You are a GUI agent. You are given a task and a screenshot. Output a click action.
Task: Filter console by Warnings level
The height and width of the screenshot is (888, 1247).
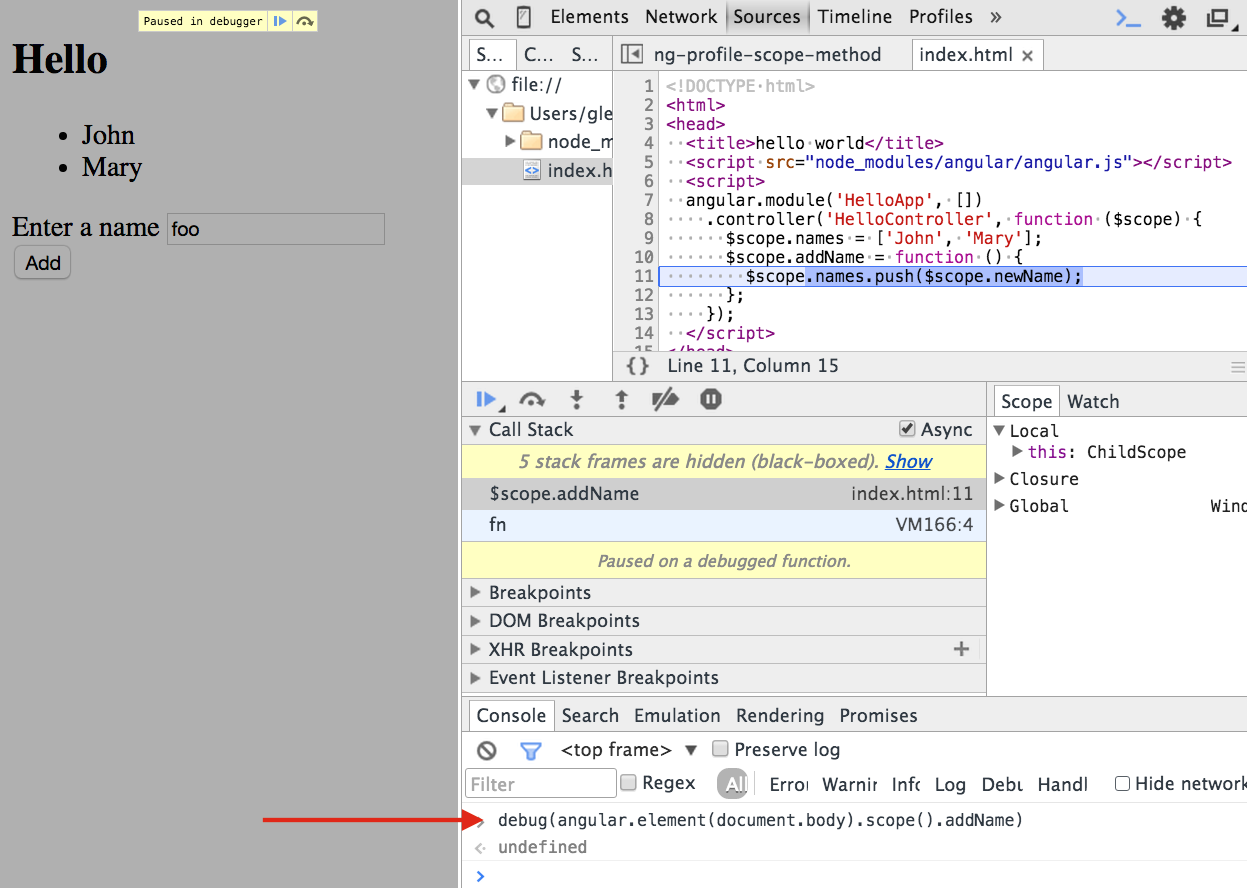[x=850, y=785]
